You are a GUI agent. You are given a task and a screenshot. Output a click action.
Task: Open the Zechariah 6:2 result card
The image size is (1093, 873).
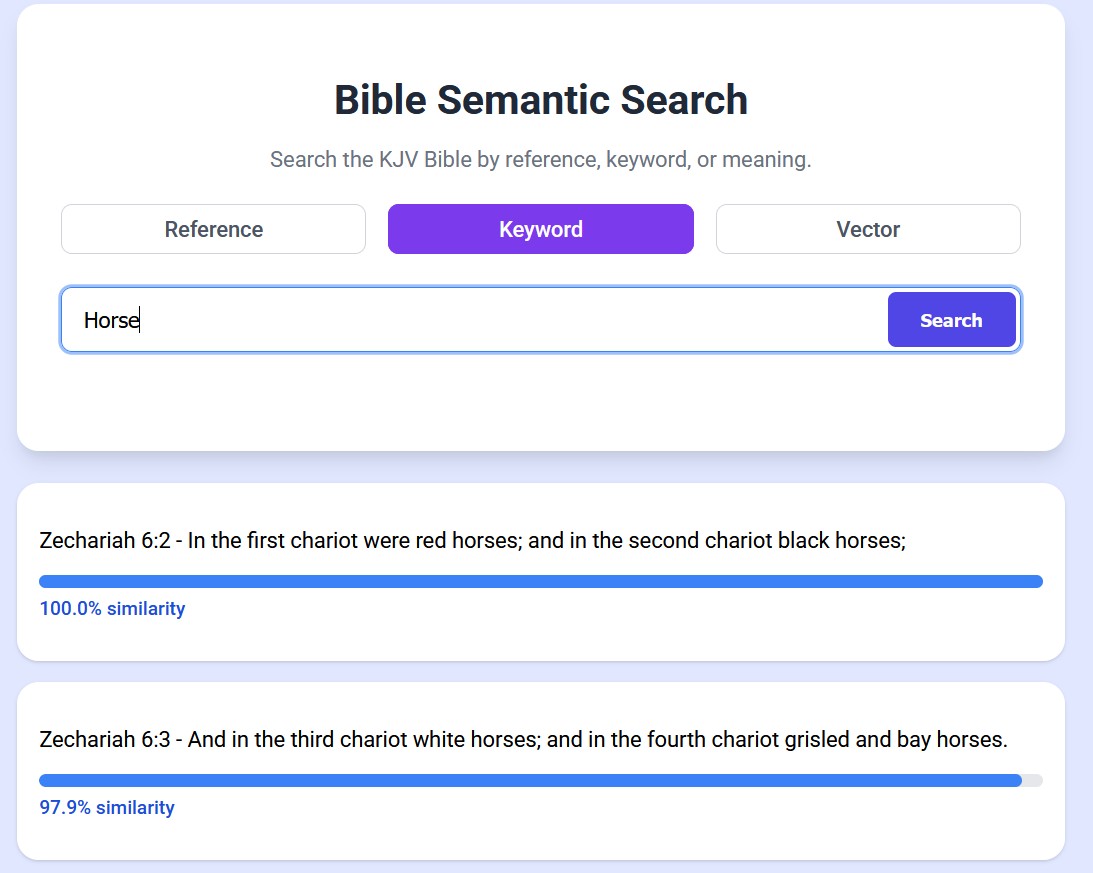click(x=540, y=573)
